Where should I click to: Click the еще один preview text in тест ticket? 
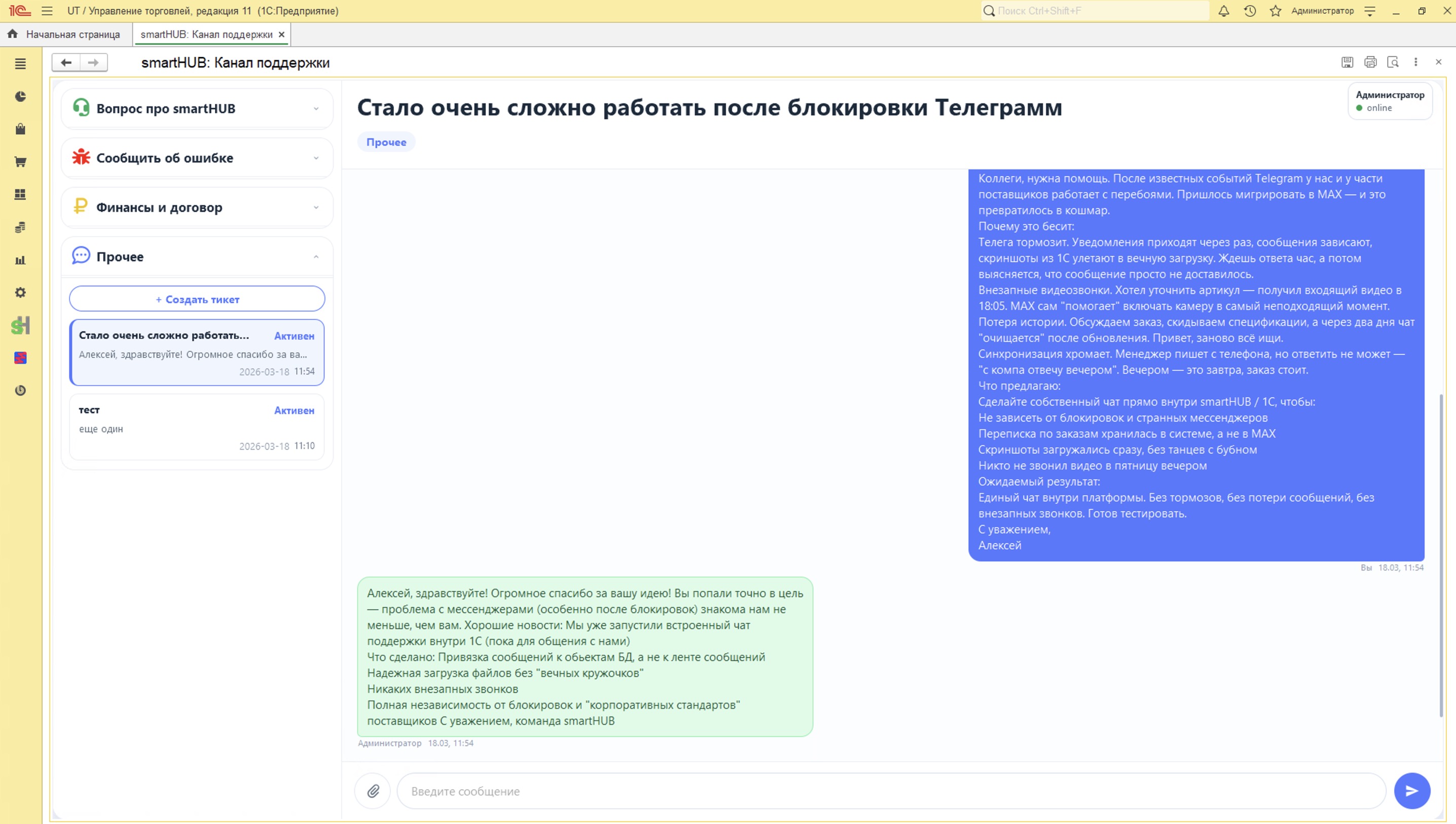[x=101, y=429]
